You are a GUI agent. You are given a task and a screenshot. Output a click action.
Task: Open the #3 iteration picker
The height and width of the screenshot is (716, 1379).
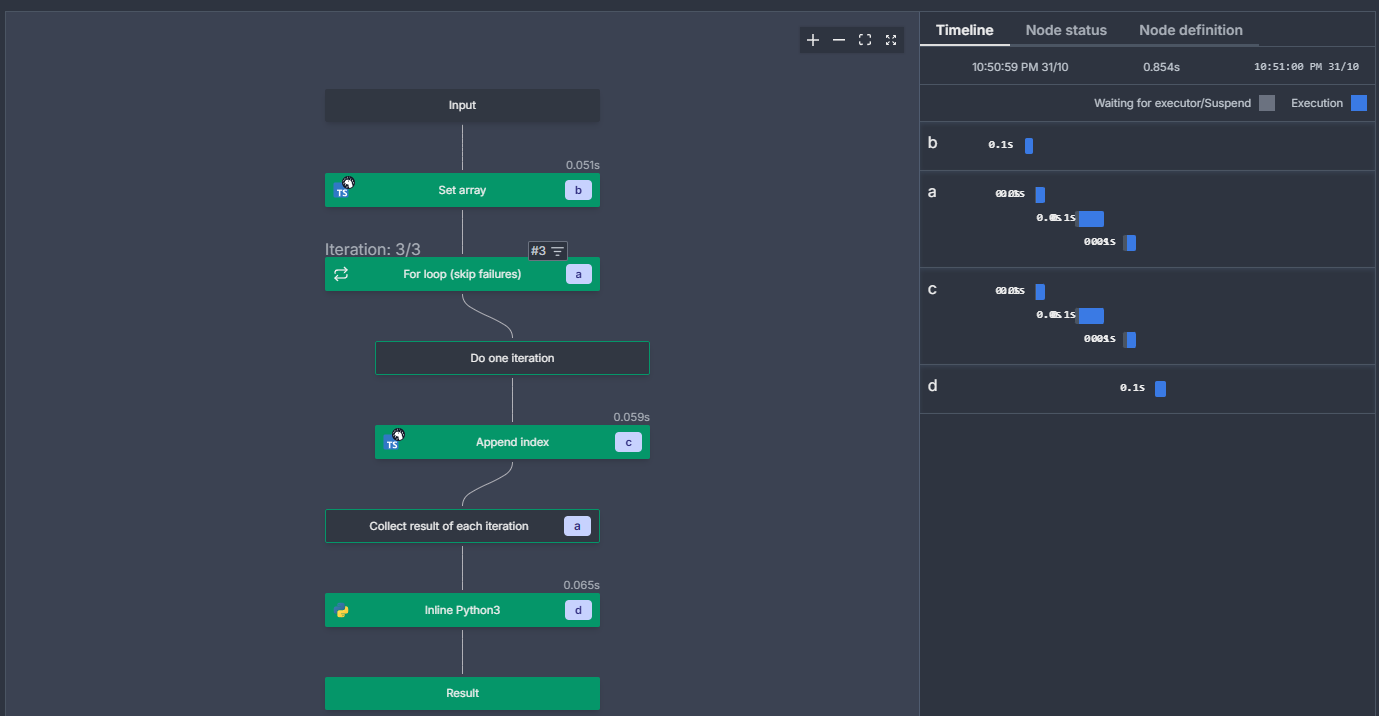(x=548, y=251)
